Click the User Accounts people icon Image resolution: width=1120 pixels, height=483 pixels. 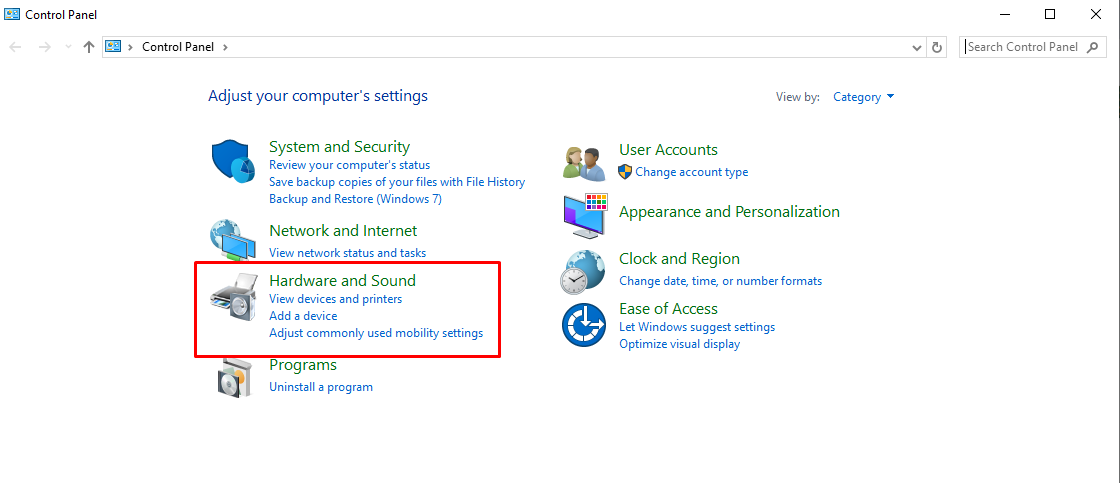click(x=584, y=161)
